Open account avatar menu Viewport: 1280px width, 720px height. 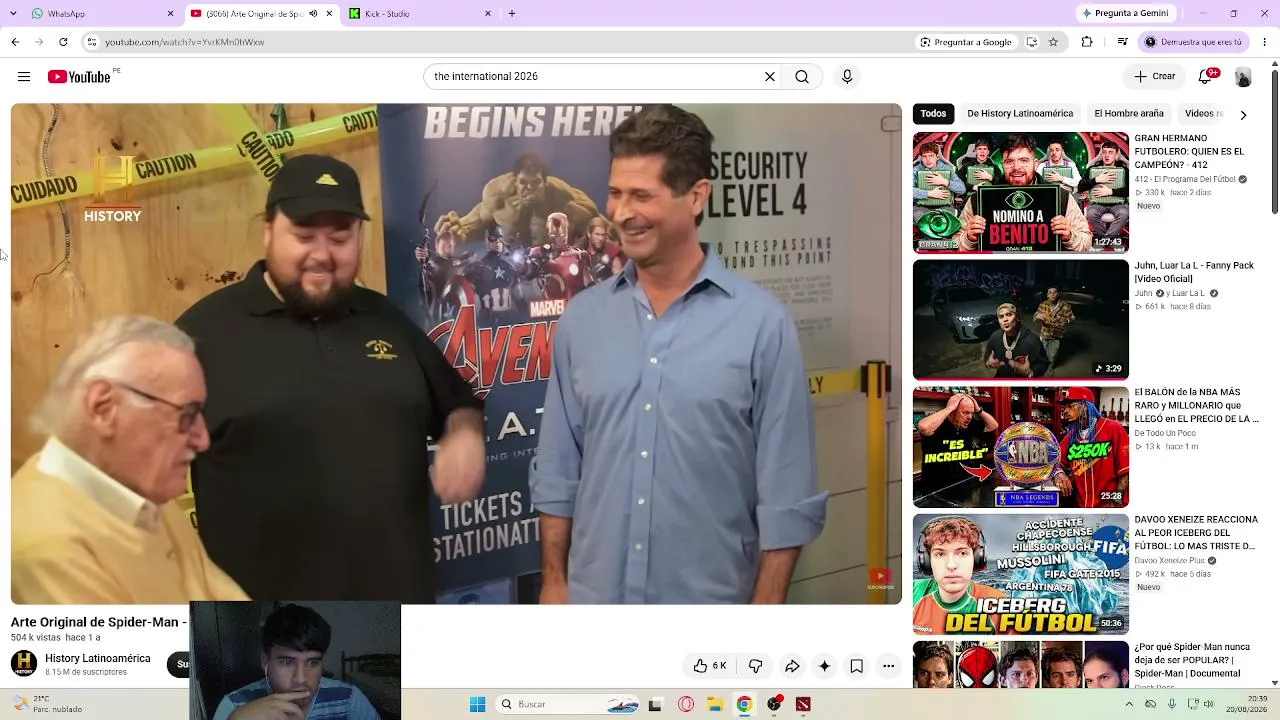pos(1243,77)
